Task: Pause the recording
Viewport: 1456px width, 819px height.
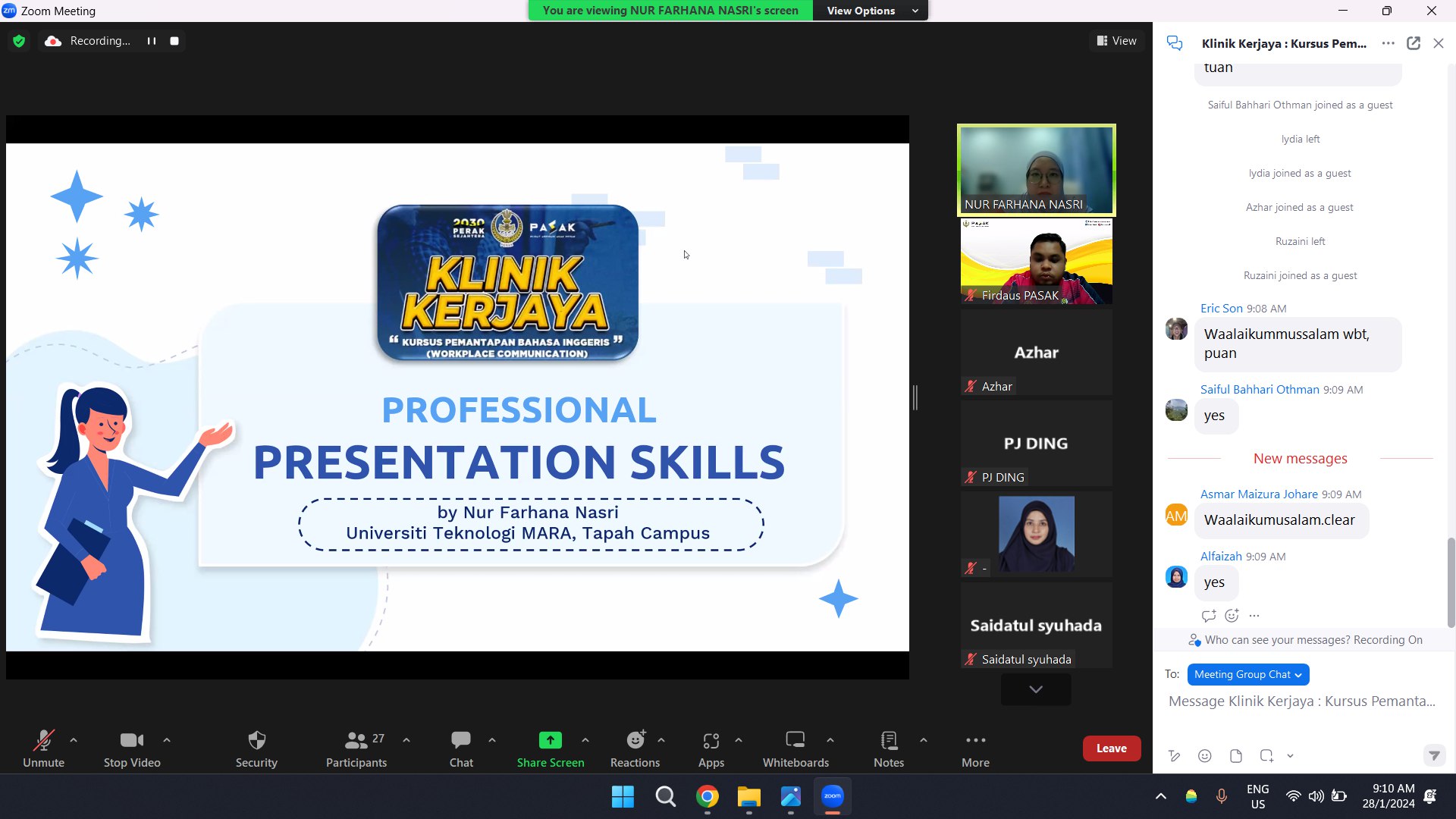Action: [x=152, y=41]
